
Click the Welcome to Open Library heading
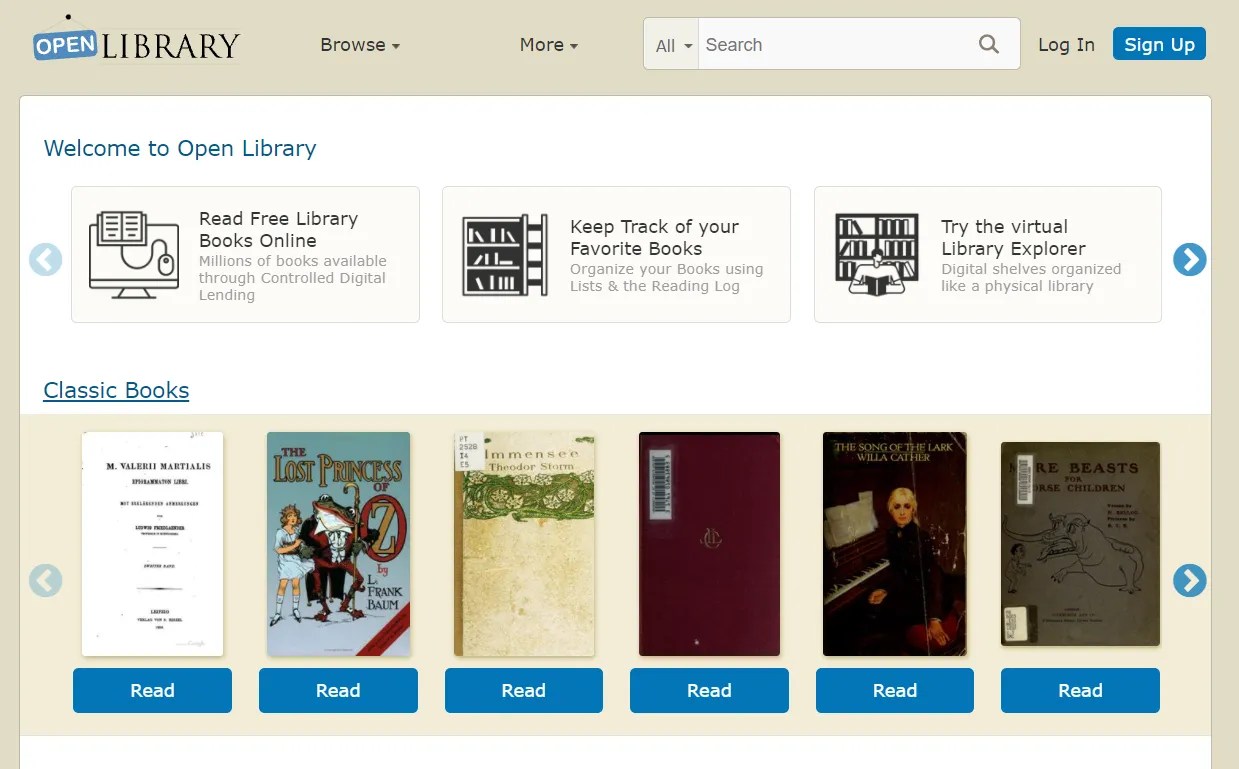pos(180,149)
